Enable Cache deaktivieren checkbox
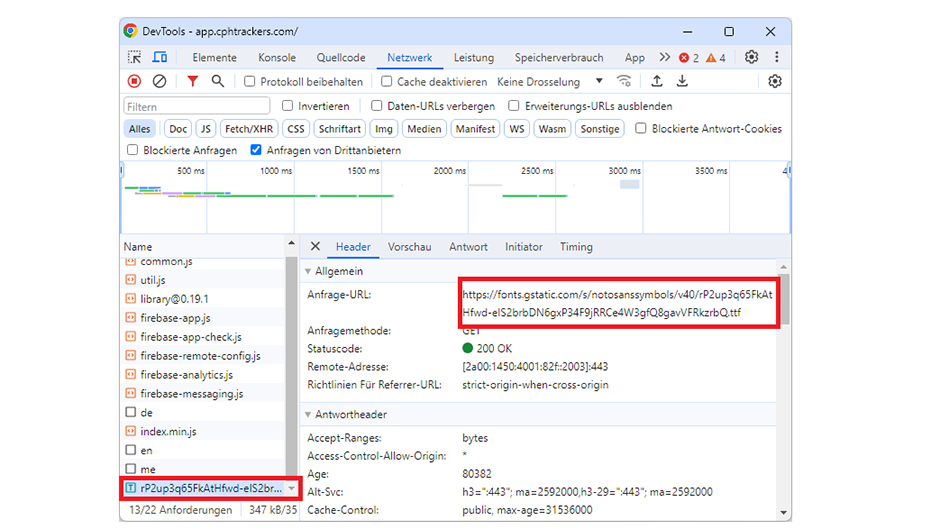This screenshot has height=529, width=940. point(387,81)
